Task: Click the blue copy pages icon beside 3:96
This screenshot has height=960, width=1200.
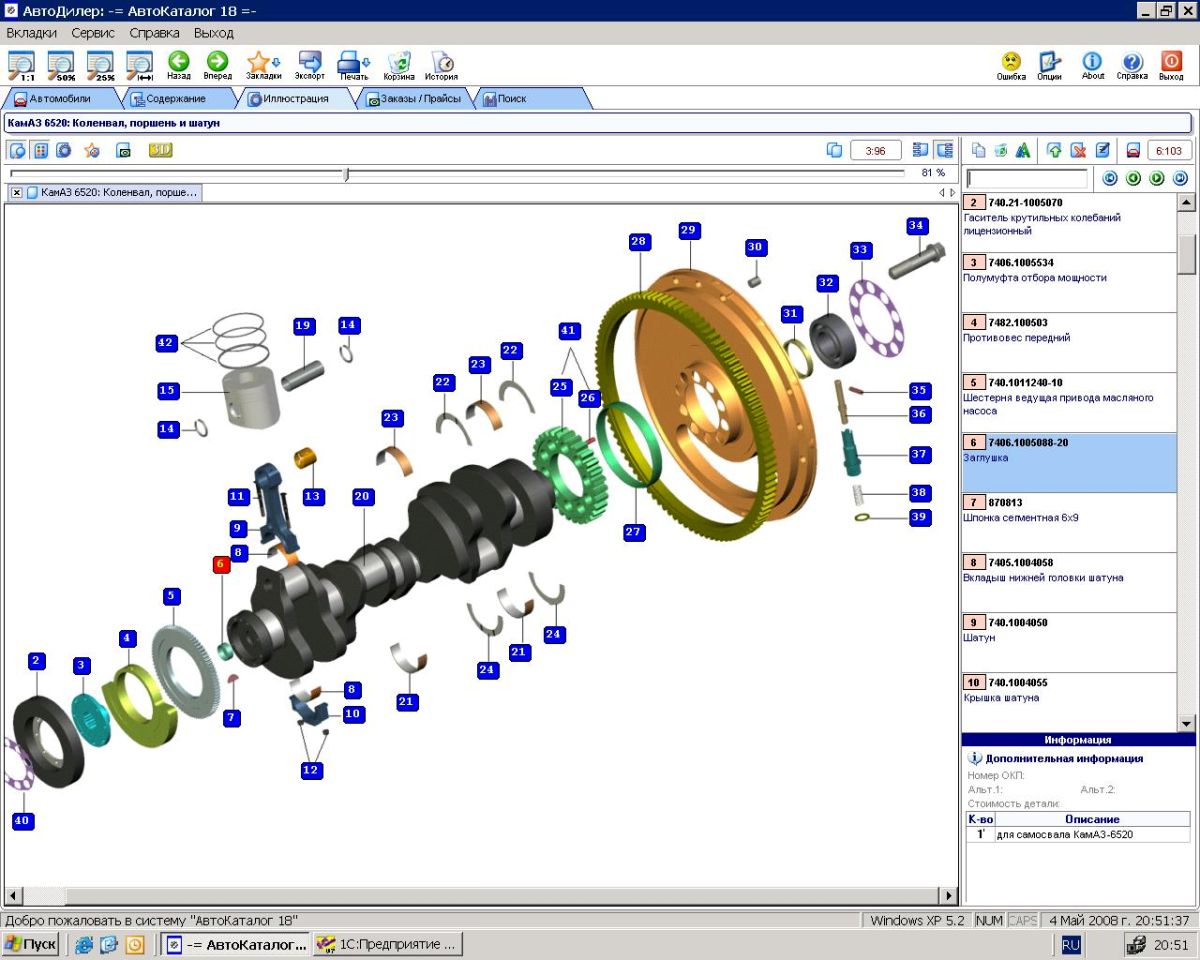Action: click(834, 150)
